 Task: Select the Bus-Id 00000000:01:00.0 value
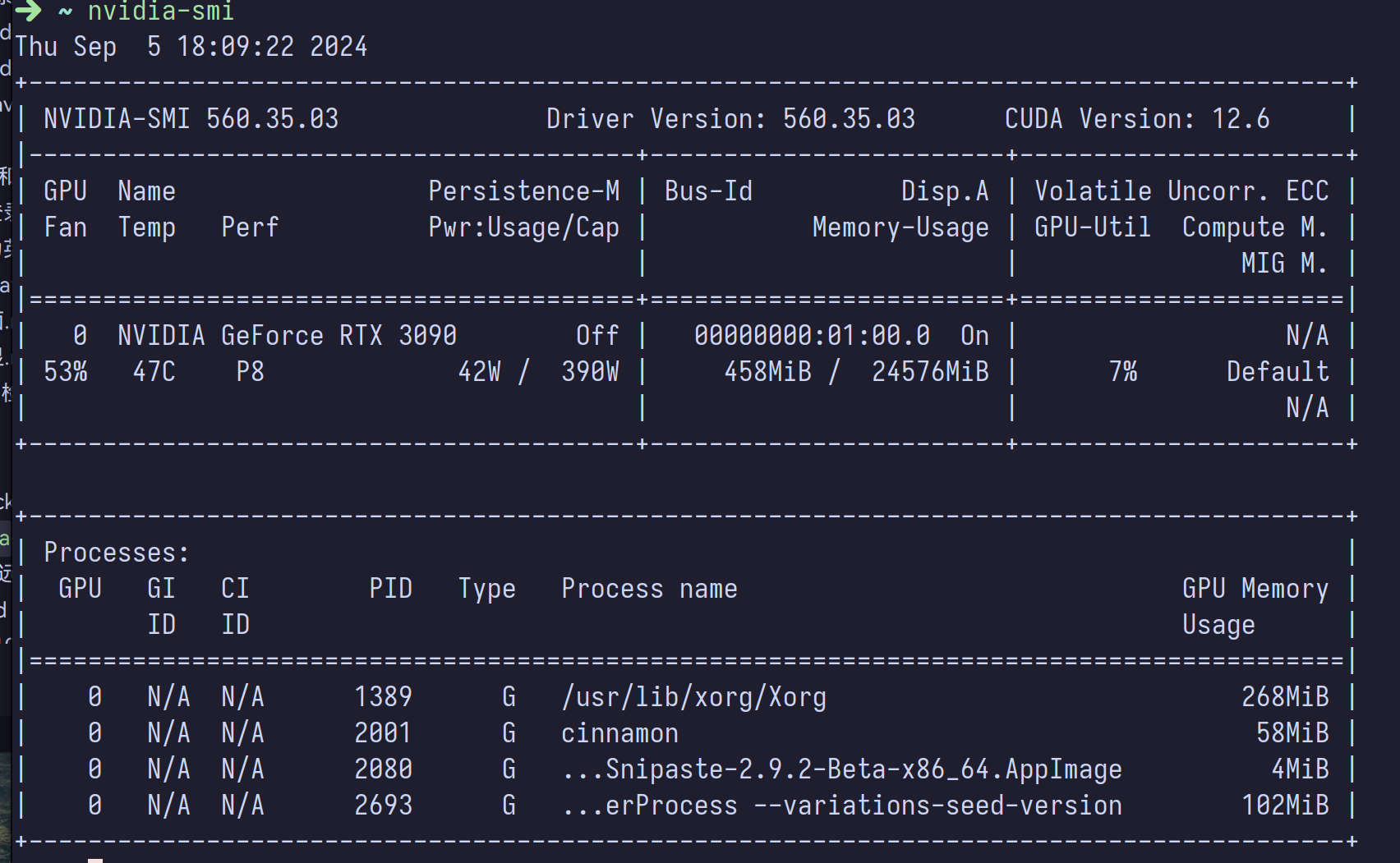[x=812, y=336]
